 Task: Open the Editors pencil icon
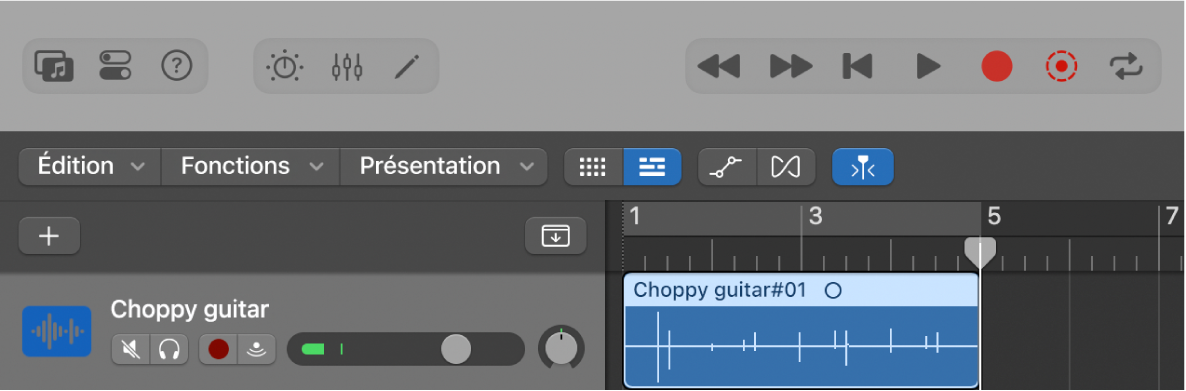407,67
